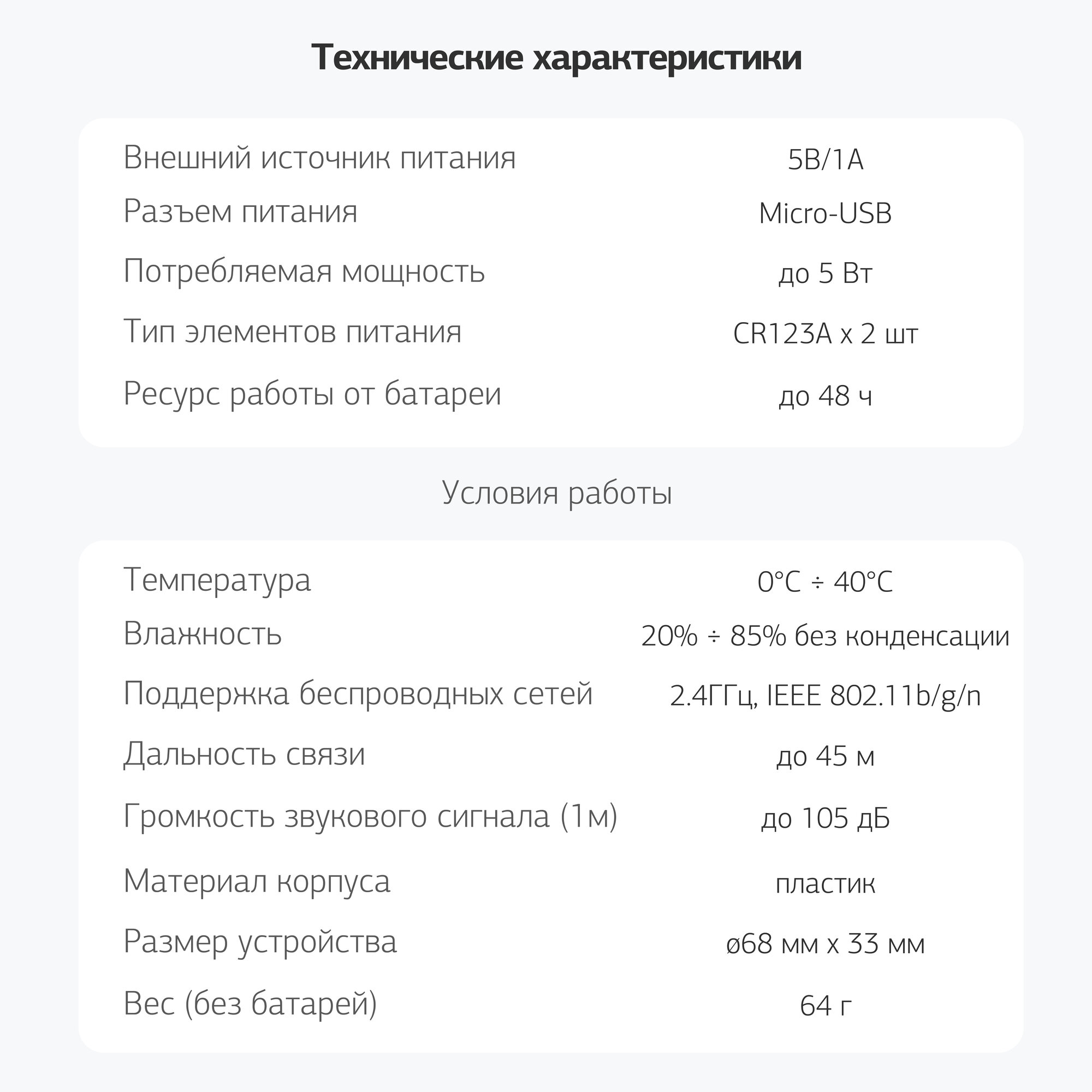Click the "Тип элементов питания" label

click(x=292, y=331)
